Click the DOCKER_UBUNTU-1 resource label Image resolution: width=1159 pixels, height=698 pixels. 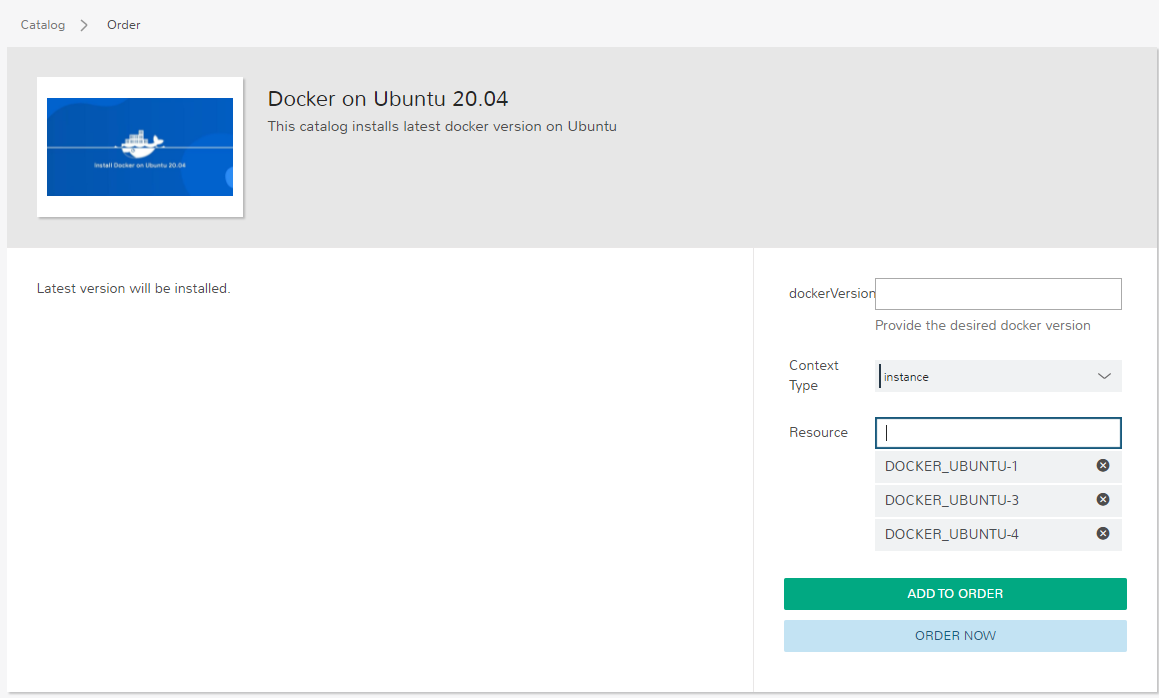pos(951,466)
